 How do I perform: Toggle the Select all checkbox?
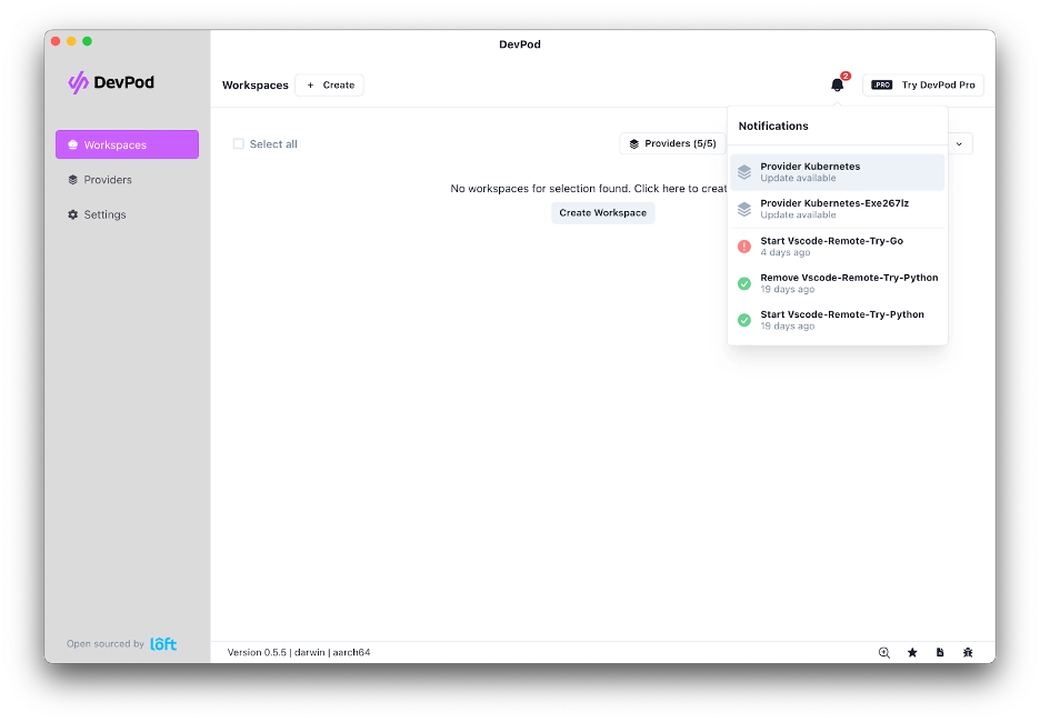point(239,144)
